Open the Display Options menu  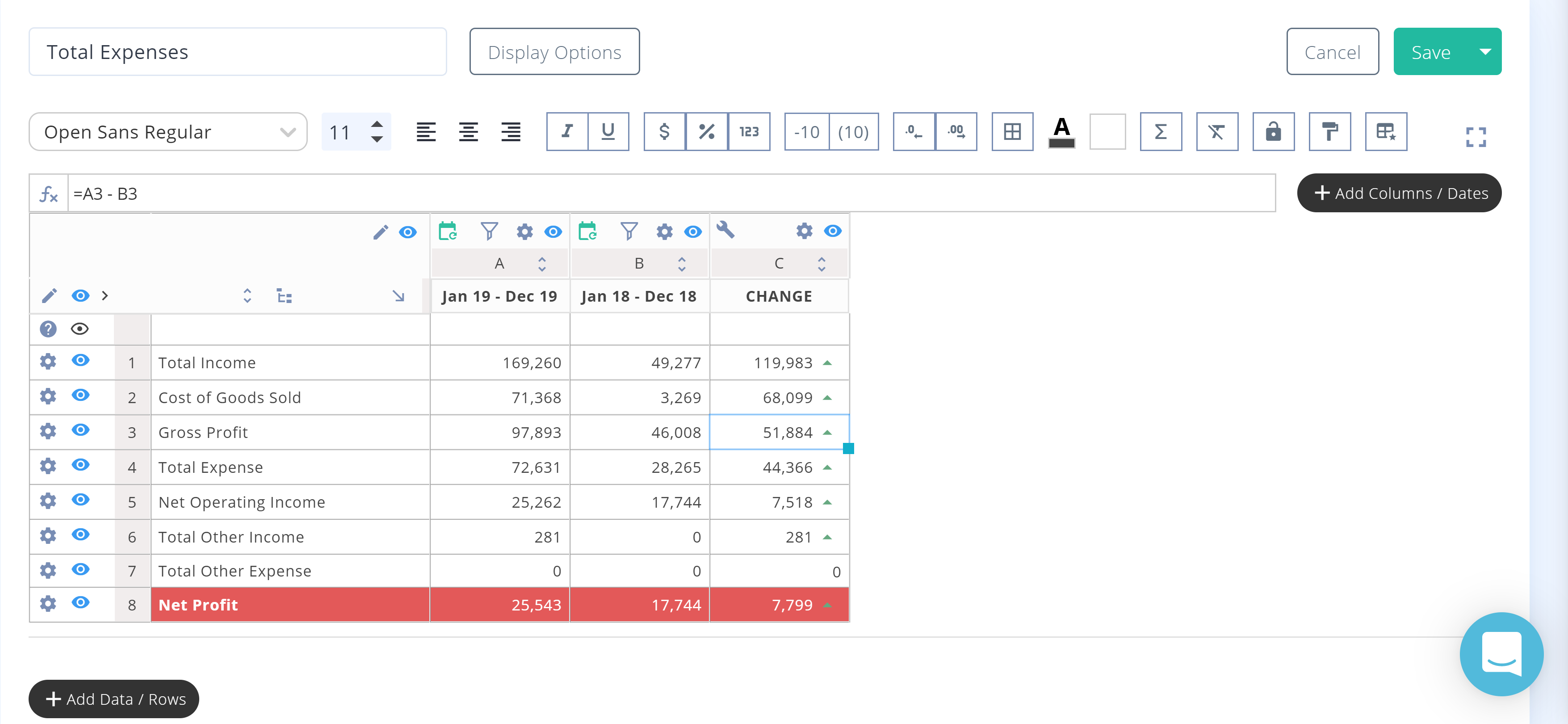554,52
